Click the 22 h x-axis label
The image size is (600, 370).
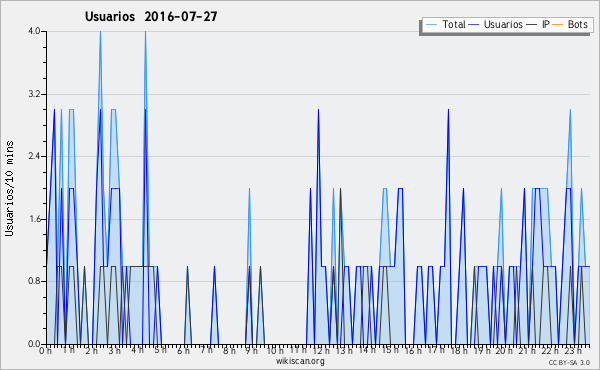(550, 350)
